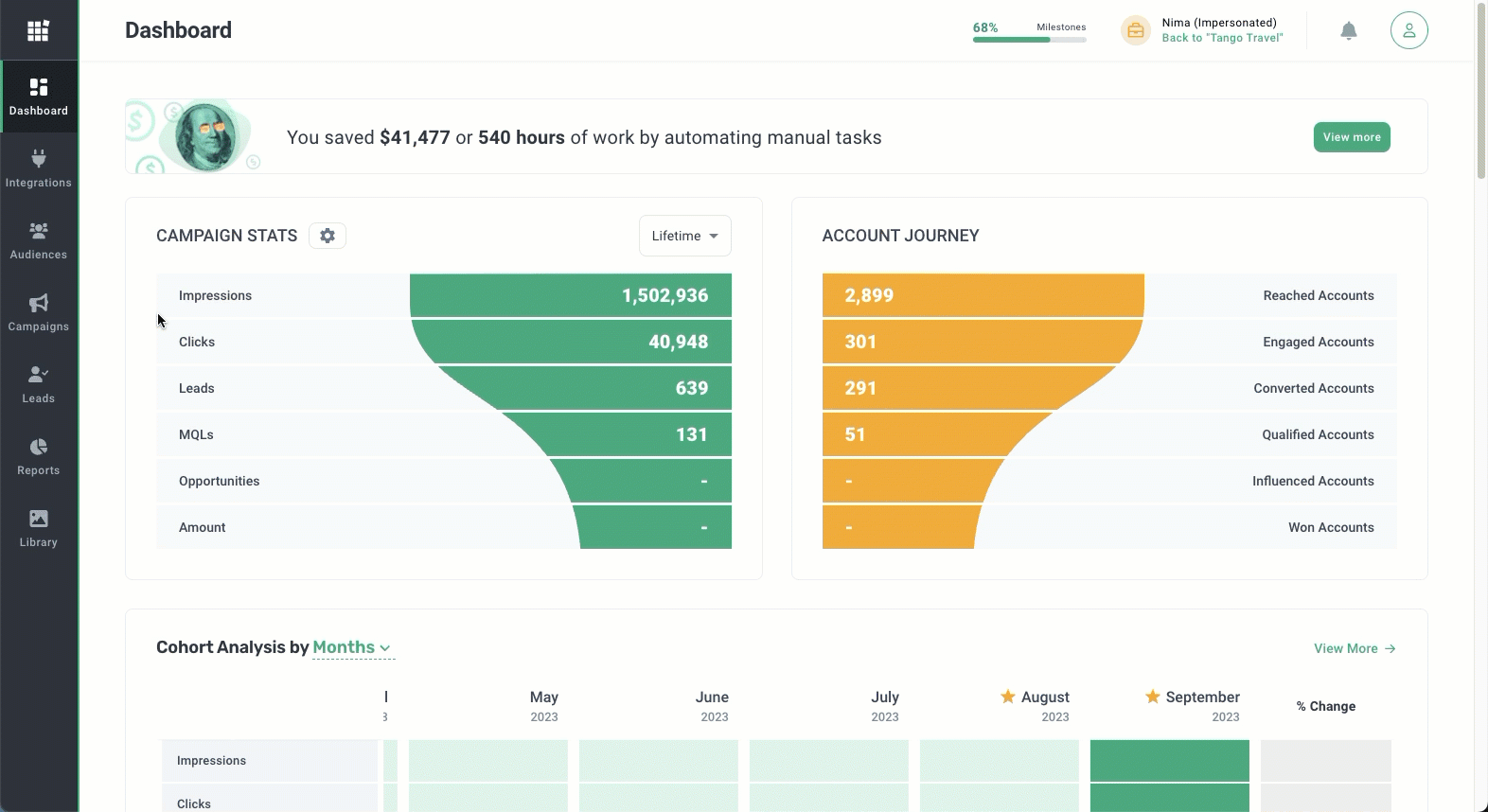This screenshot has width=1488, height=812.
Task: Follow the View More cohort link
Action: coord(1354,648)
